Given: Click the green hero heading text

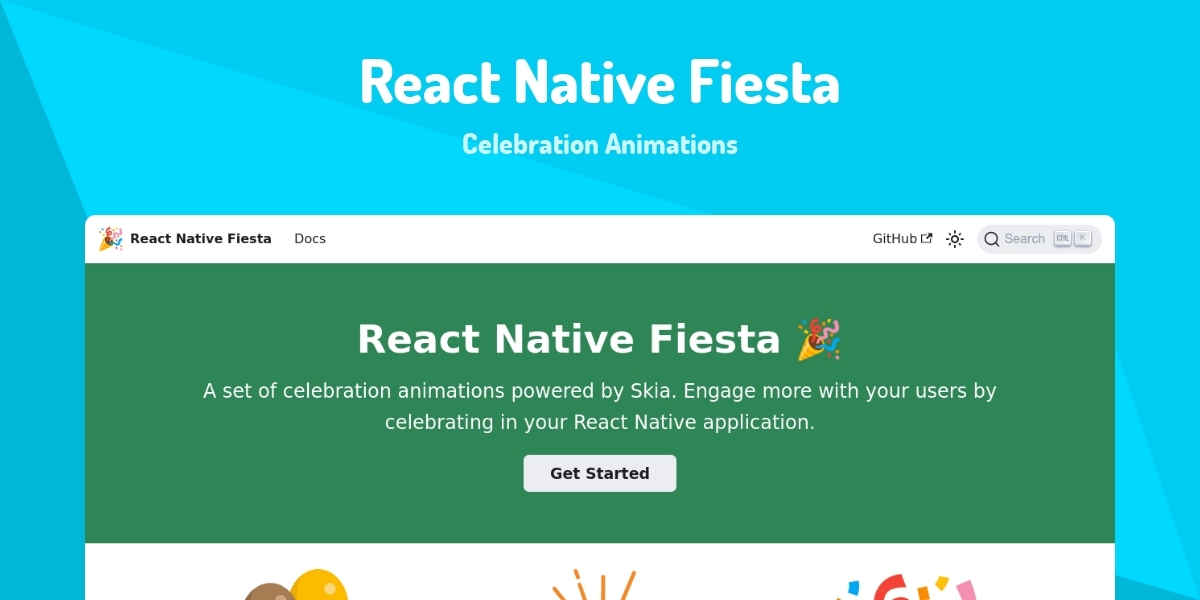Looking at the screenshot, I should 568,340.
